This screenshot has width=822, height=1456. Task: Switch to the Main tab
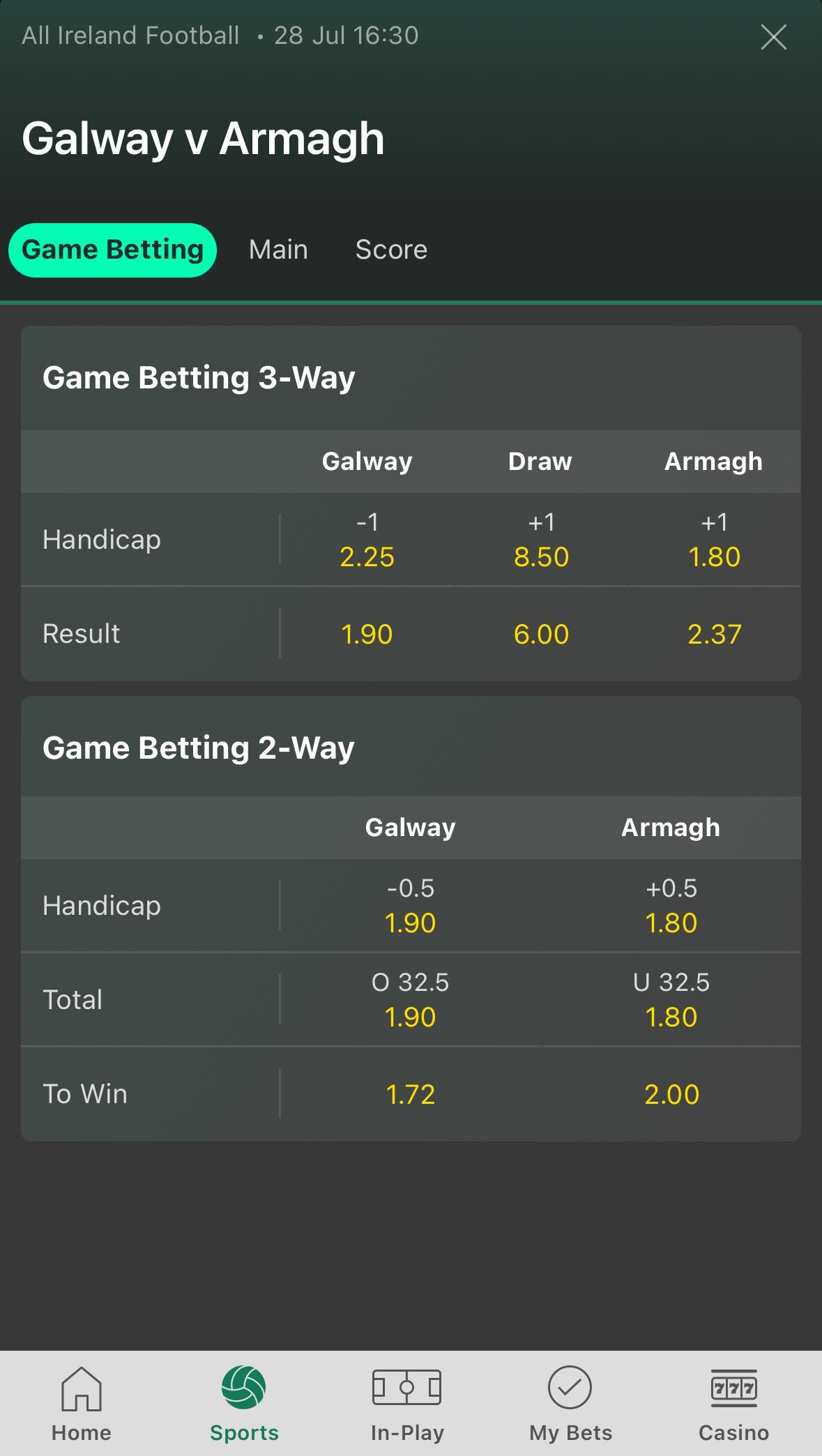278,249
